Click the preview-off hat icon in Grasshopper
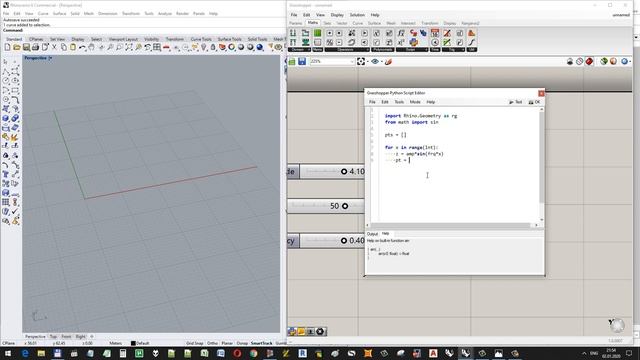This screenshot has height=360, width=640. pos(570,62)
